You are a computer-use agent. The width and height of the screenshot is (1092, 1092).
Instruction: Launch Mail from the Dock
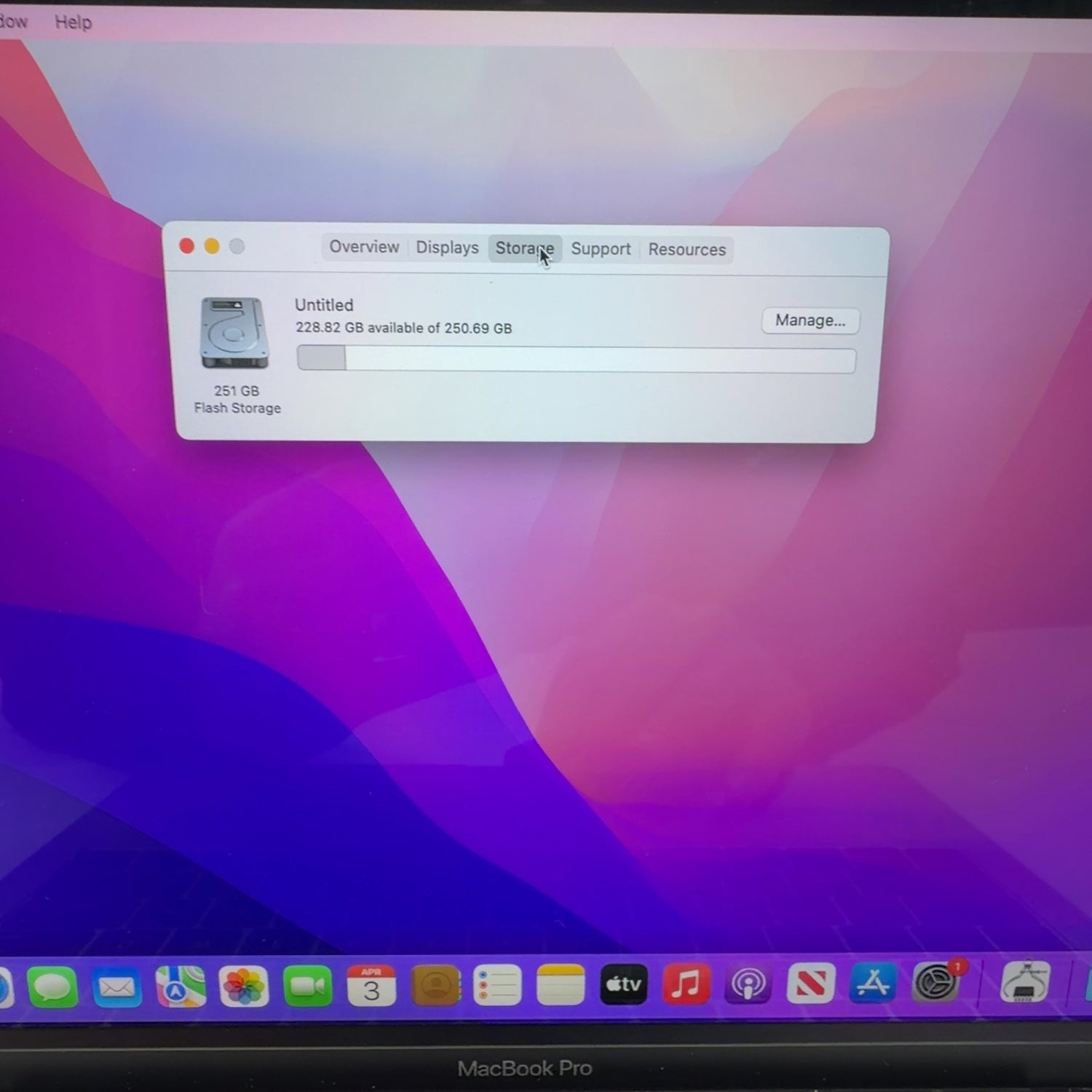116,987
